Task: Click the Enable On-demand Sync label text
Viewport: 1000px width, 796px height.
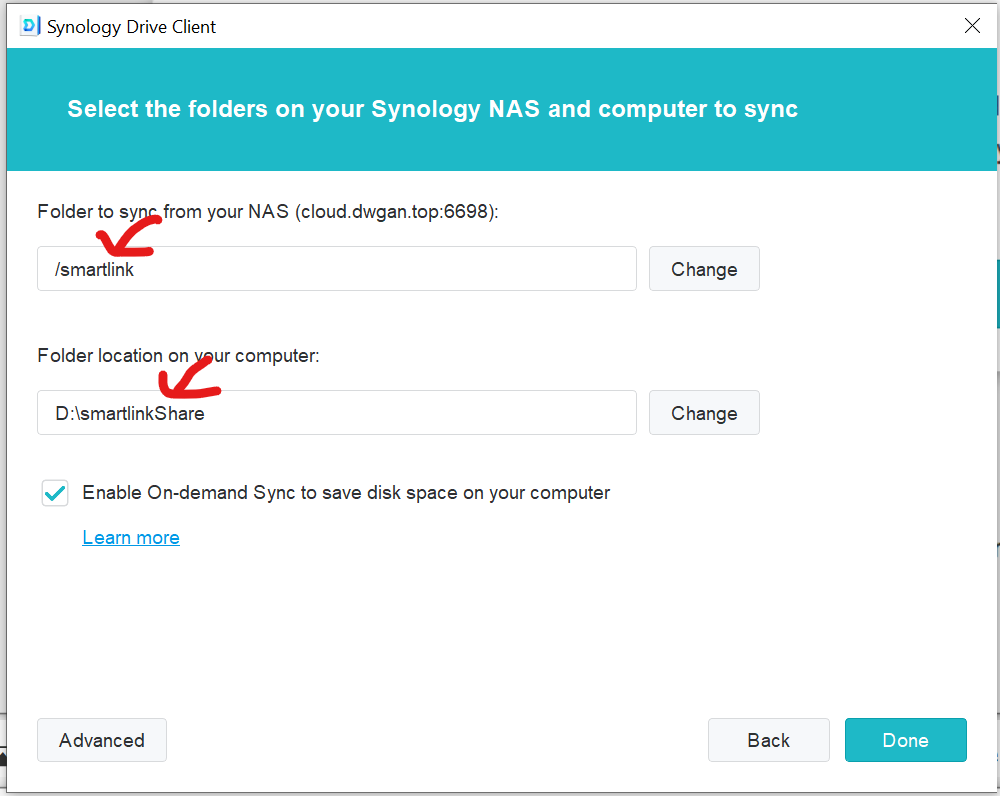Action: [346, 492]
